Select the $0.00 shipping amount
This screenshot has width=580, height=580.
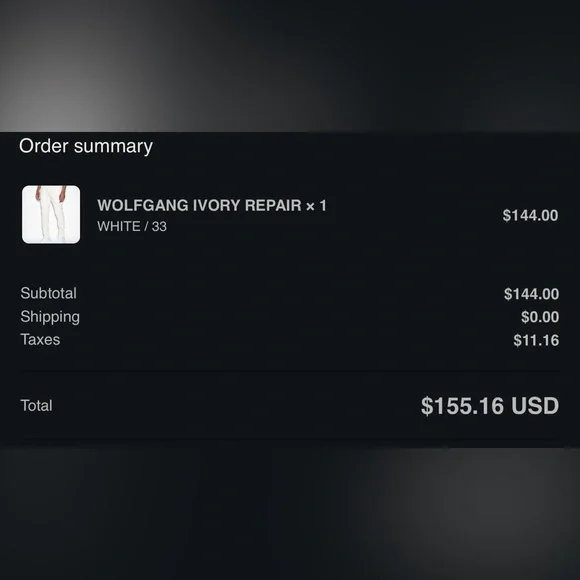540,317
